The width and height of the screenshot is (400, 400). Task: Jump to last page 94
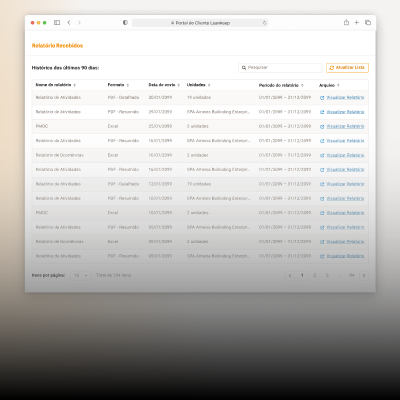tap(351, 275)
